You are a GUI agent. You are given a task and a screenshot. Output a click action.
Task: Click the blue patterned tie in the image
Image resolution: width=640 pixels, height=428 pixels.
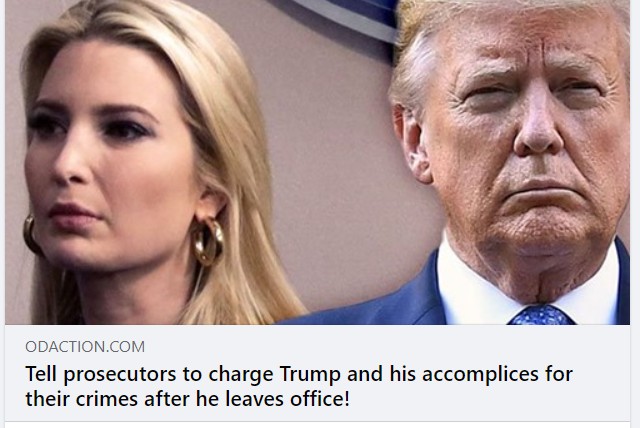[x=541, y=315]
